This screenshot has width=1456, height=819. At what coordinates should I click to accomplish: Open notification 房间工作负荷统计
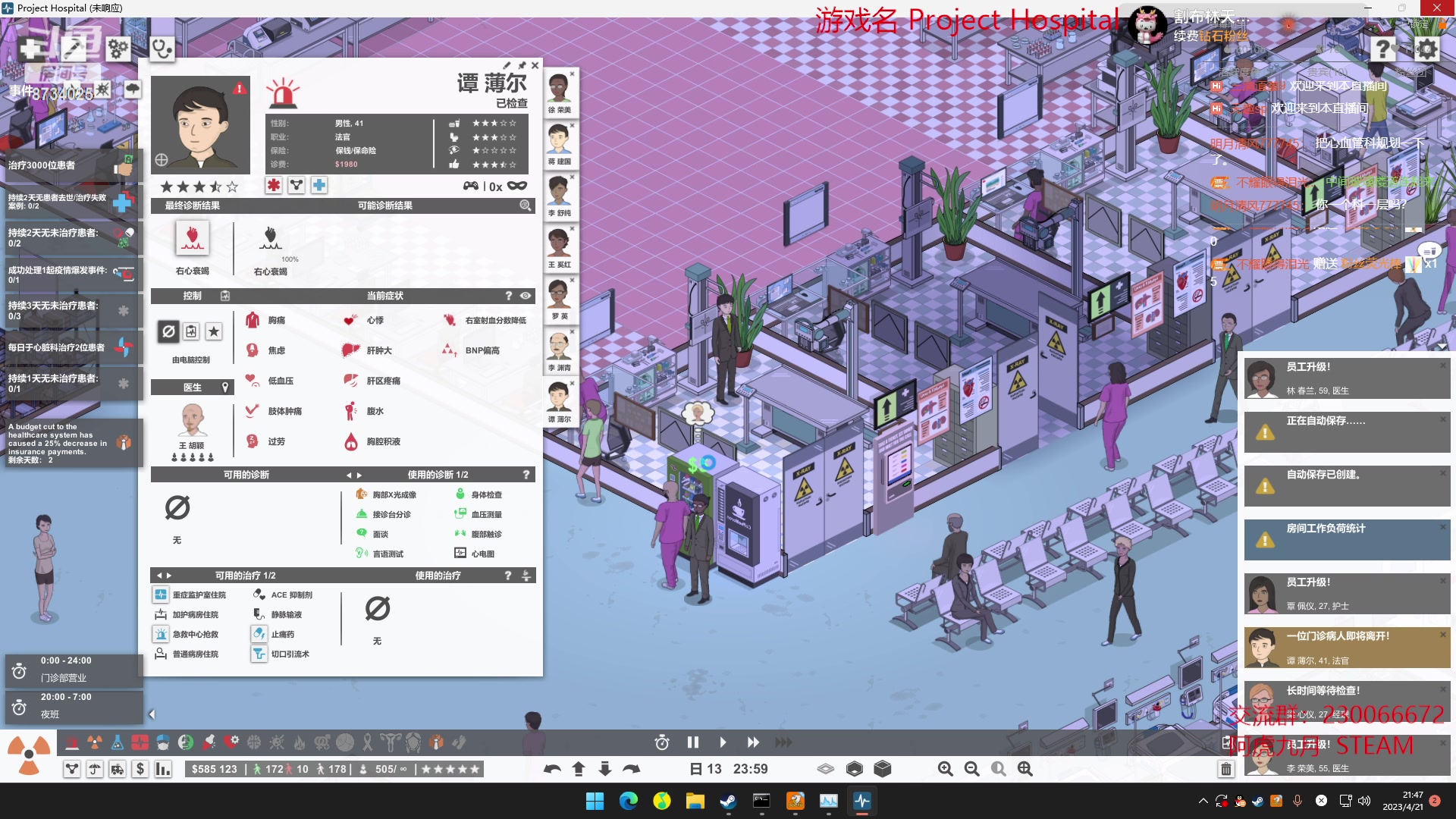point(1347,539)
